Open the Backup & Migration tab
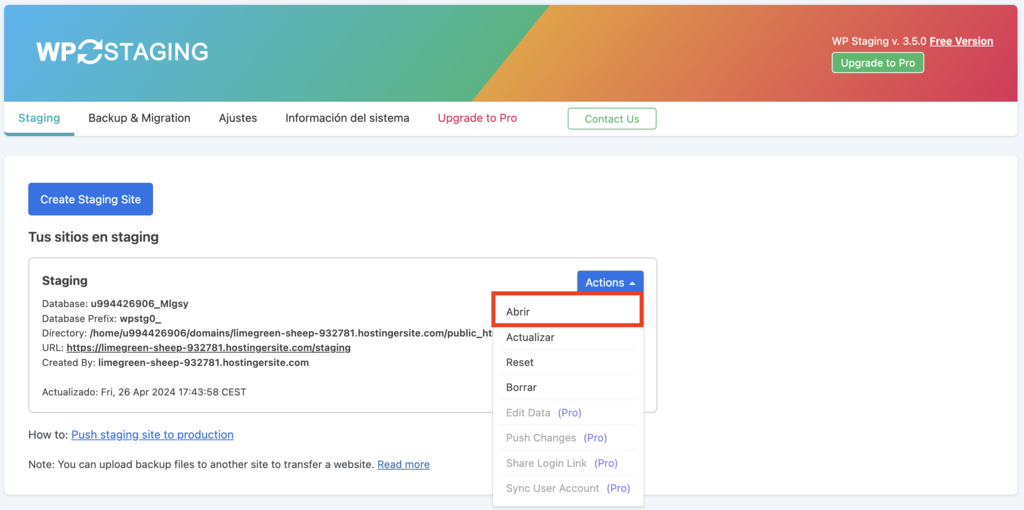Screen dimensions: 1024x510 (139, 118)
